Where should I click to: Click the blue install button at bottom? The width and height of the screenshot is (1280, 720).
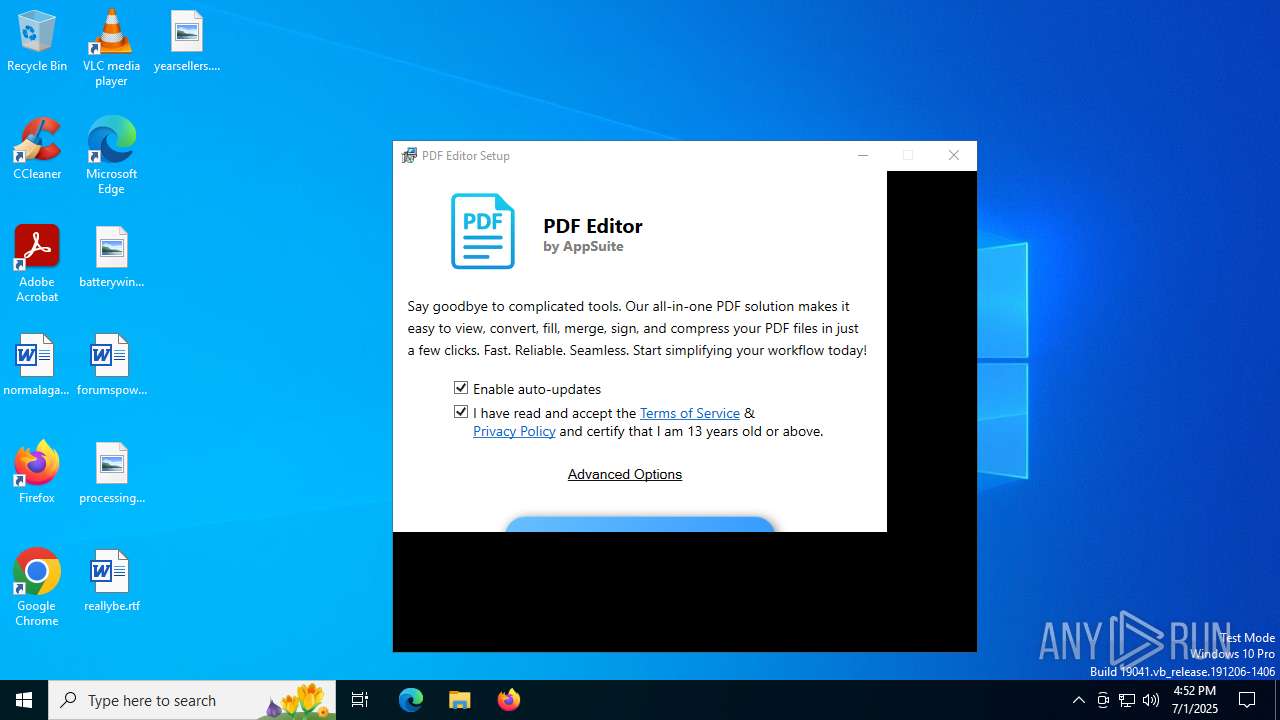(640, 524)
